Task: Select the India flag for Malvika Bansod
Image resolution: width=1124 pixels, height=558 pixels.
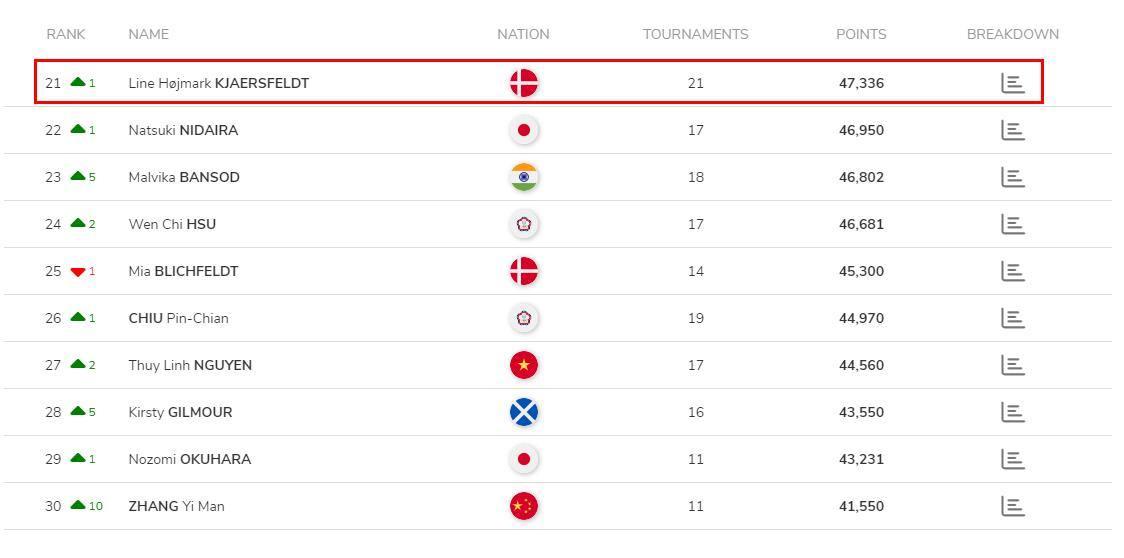Action: point(524,177)
